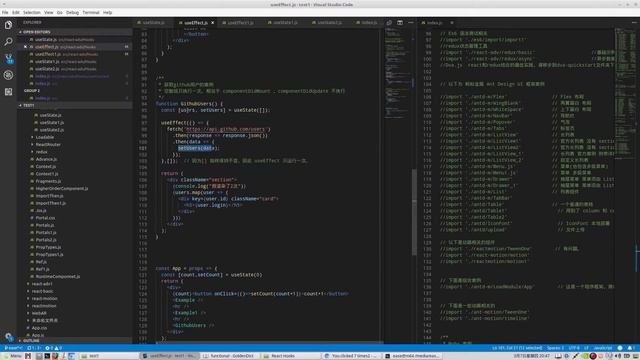
Task: Close the useEffect.js entry in Open Editors
Action: point(25,47)
